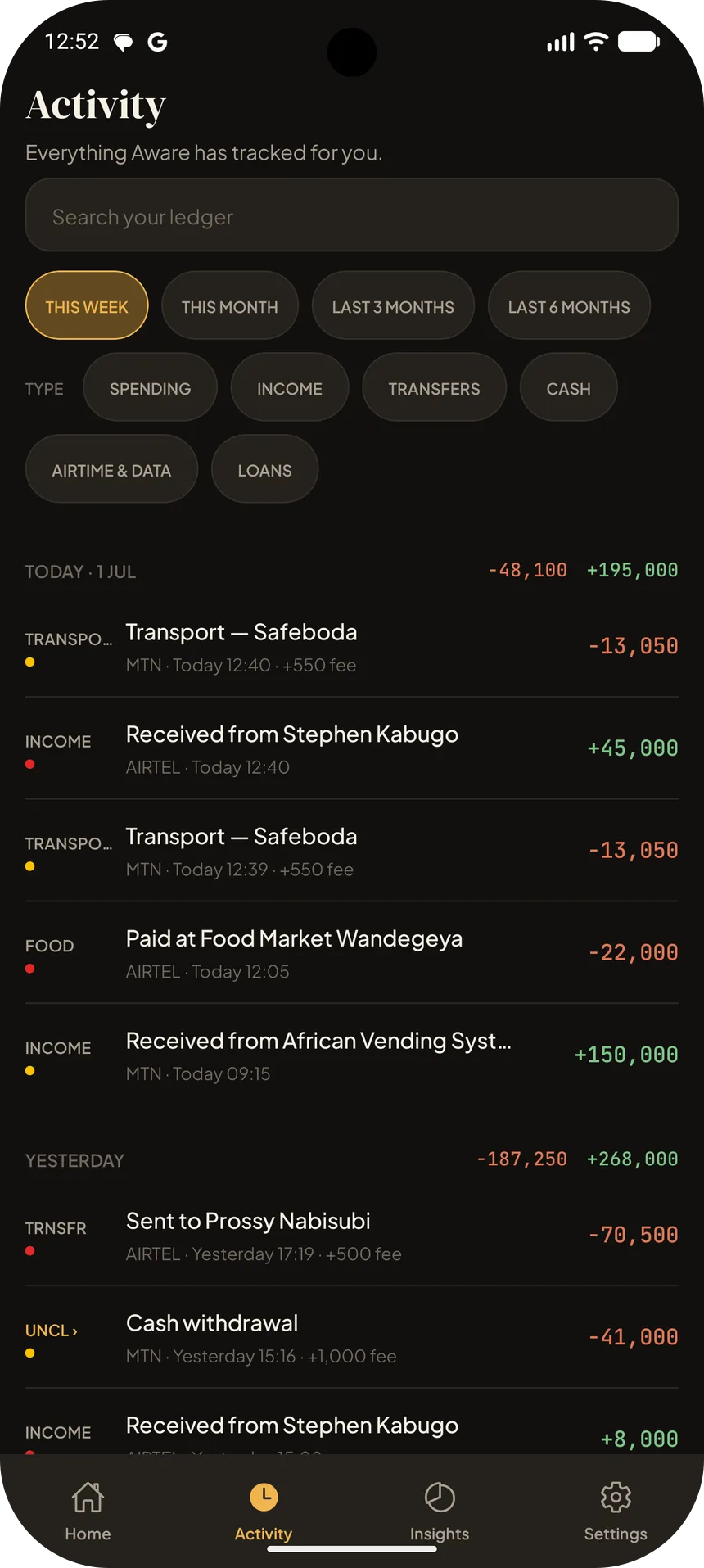The image size is (704, 1568).
Task: Toggle the AIRTIME & DATA type filter
Action: coord(111,469)
